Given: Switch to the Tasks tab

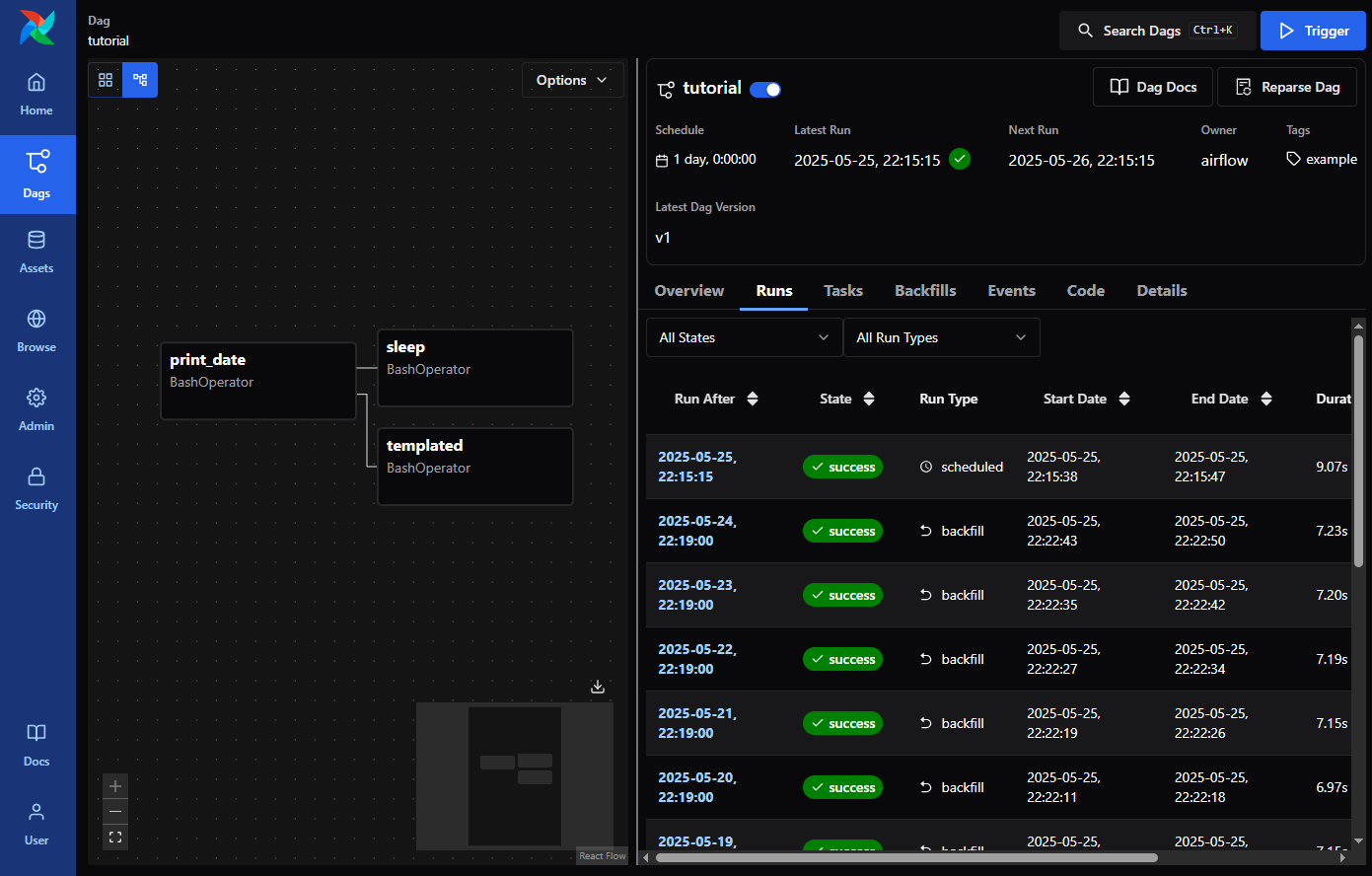Looking at the screenshot, I should coord(843,291).
